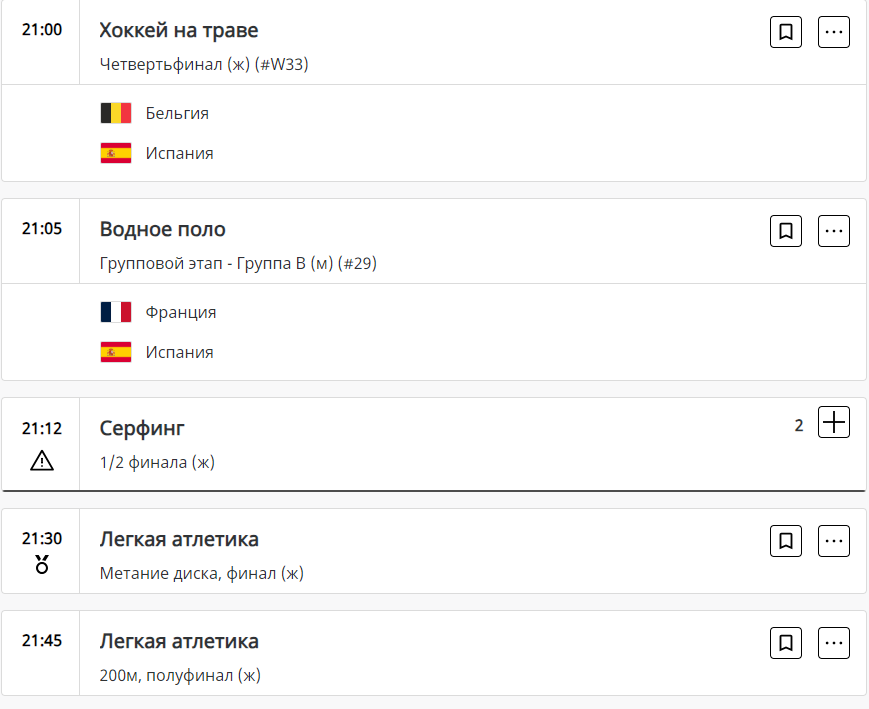Click the Belgium flag icon
Viewport: 869px width, 709px height.
[x=116, y=113]
